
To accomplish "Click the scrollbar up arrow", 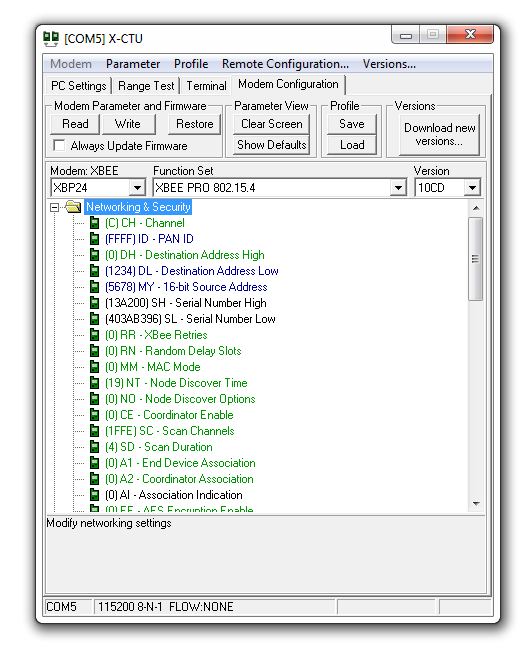I will [476, 208].
